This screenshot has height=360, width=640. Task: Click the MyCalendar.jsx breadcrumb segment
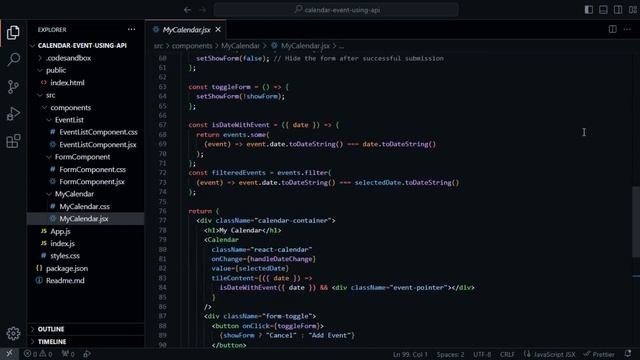[x=305, y=46]
